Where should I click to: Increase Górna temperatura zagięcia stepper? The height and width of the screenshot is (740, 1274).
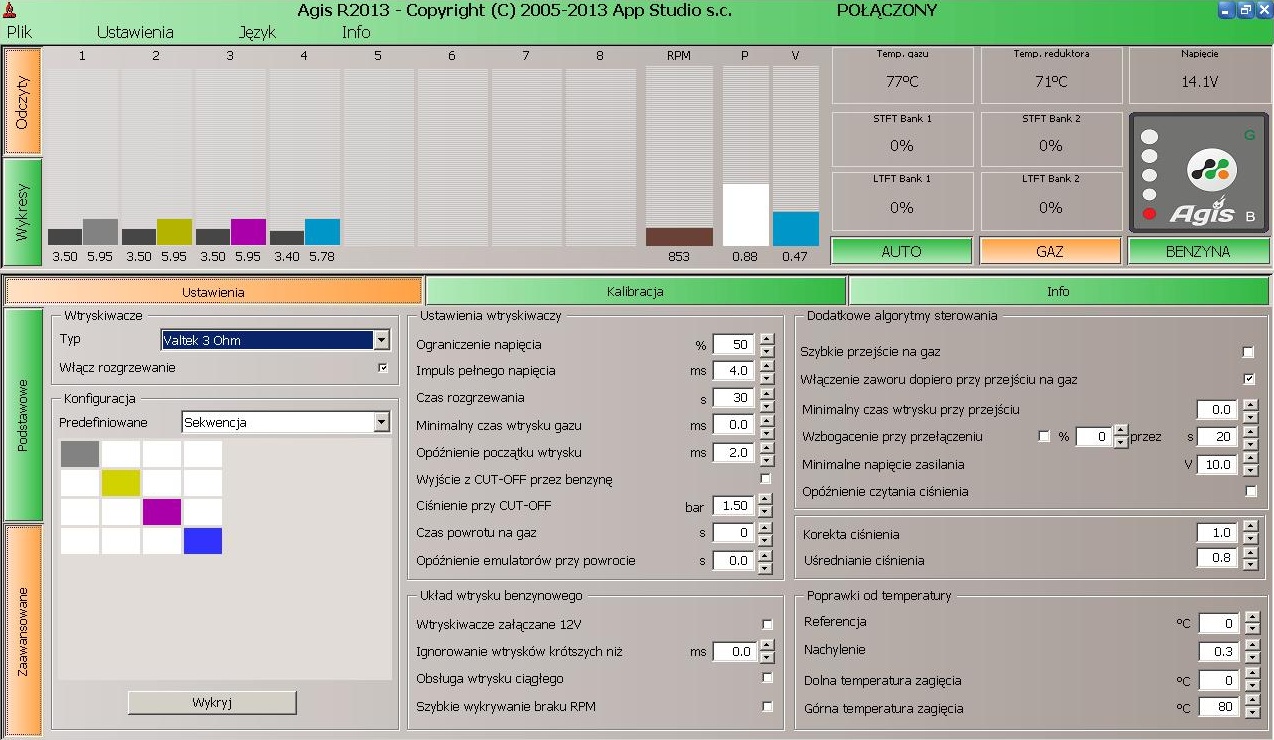coord(1250,702)
